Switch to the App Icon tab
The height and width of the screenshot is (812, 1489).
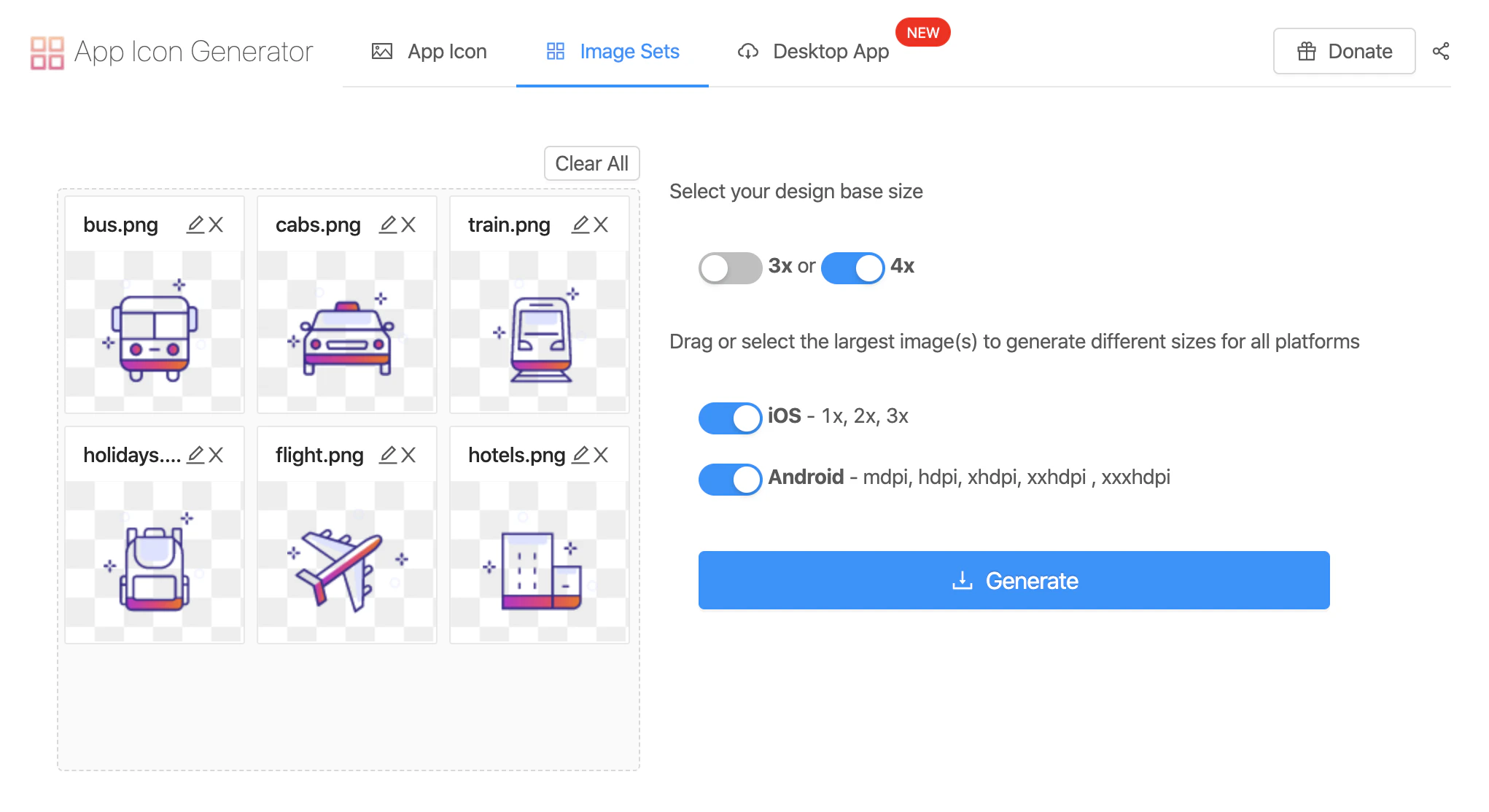tap(429, 52)
